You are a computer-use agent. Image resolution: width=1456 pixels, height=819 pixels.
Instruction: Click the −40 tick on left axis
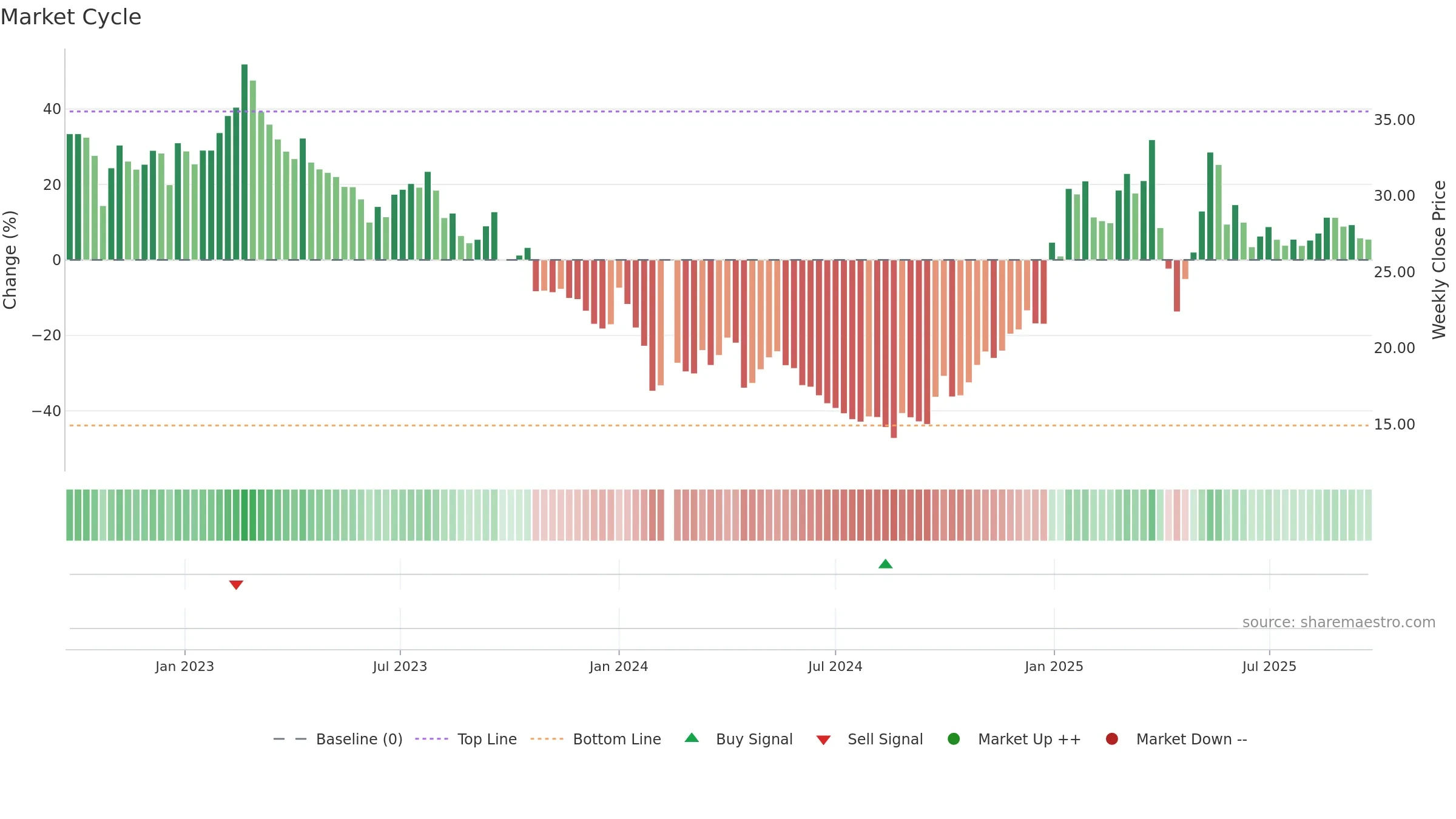pyautogui.click(x=47, y=411)
